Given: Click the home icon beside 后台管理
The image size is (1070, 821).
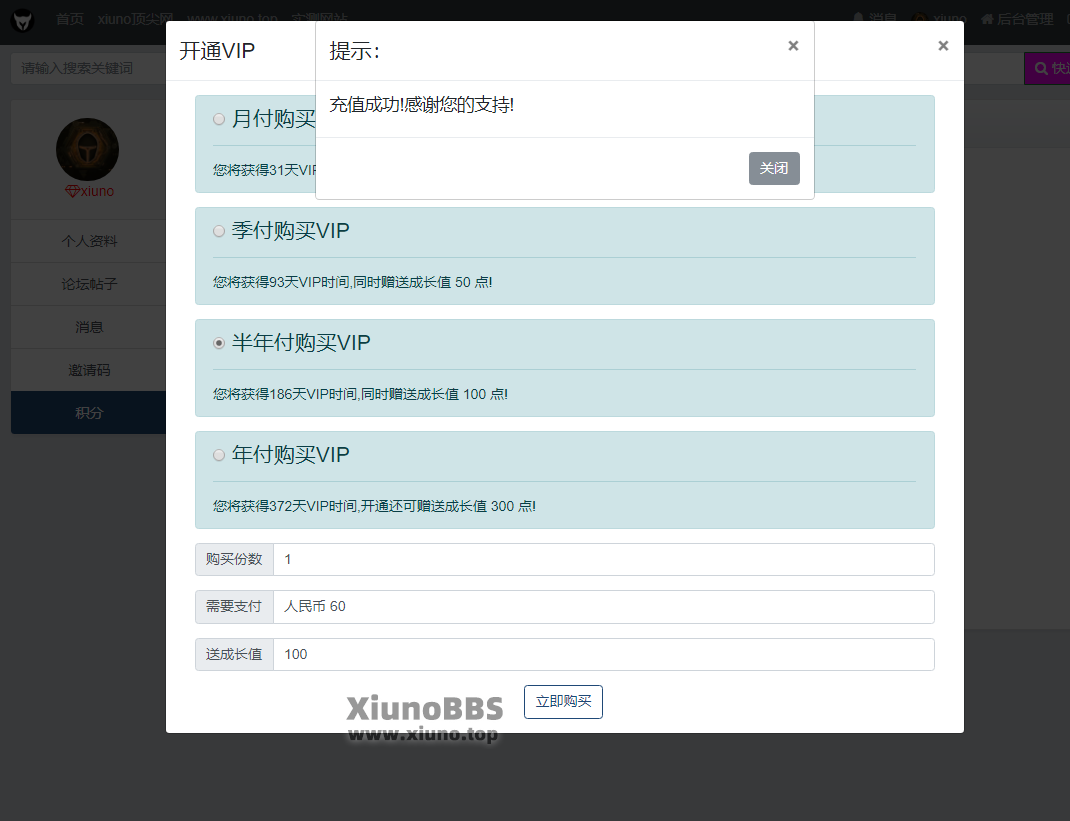Looking at the screenshot, I should pyautogui.click(x=987, y=19).
